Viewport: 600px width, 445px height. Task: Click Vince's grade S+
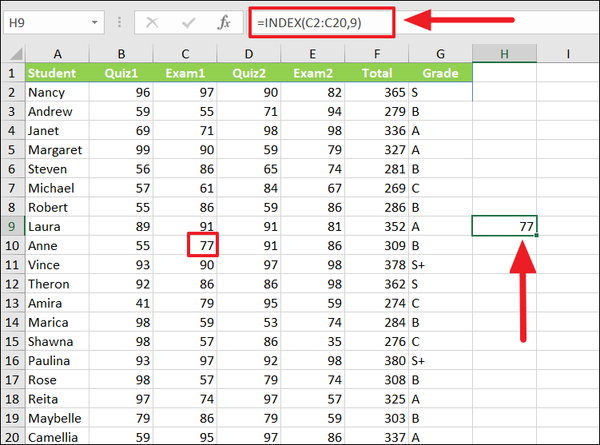440,264
